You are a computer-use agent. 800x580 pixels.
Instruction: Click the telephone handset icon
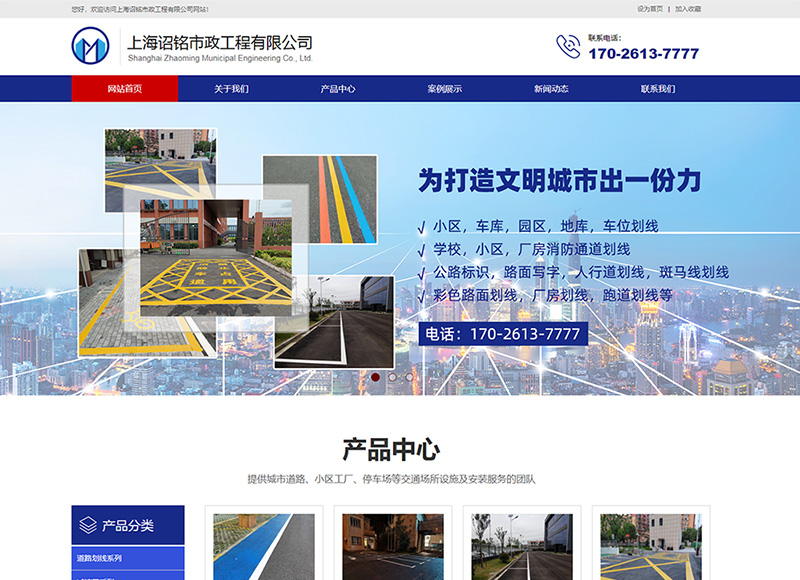tap(568, 46)
